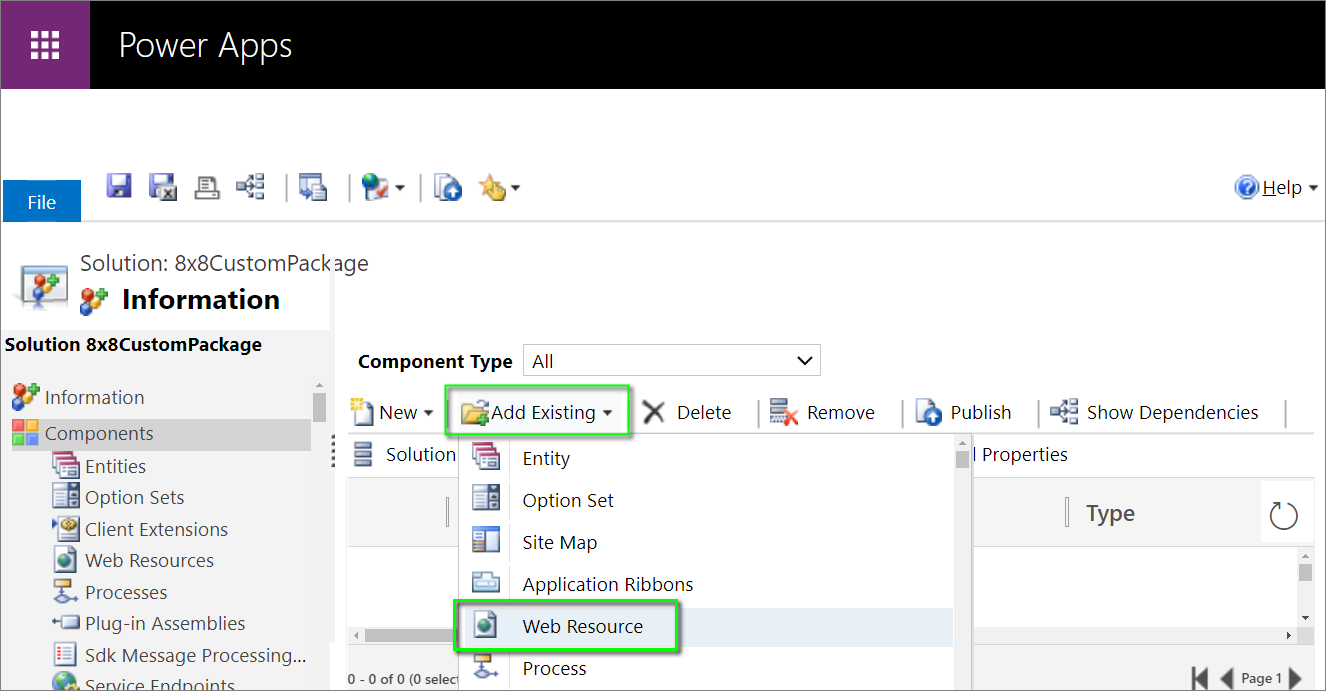Click the refresh icon beside the Type column
The height and width of the screenshot is (691, 1326).
tap(1283, 516)
